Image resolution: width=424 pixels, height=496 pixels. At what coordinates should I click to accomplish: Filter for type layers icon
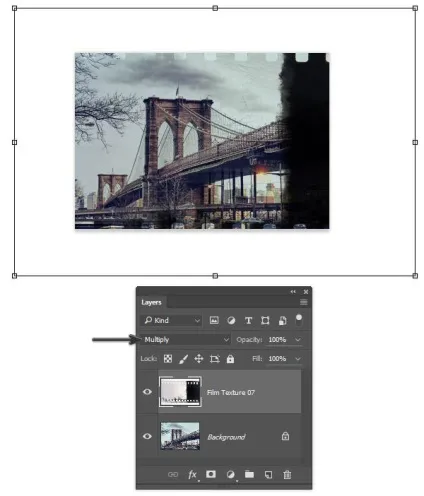[248, 320]
